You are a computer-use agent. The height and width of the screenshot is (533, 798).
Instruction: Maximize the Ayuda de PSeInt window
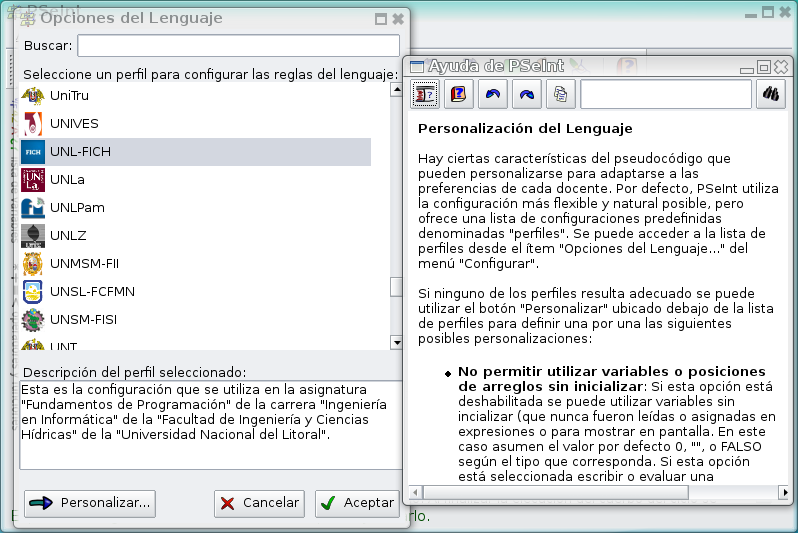tap(764, 67)
